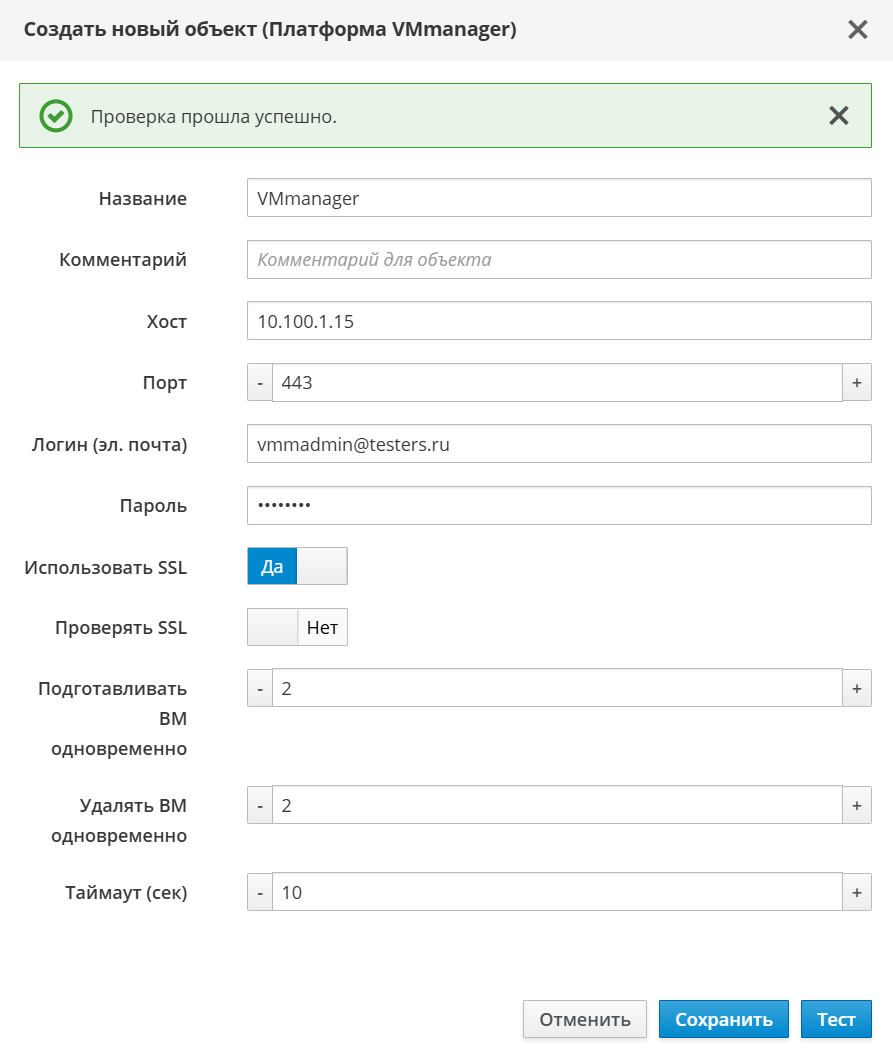The height and width of the screenshot is (1058, 893).
Task: Enable the Проверять SSL switch
Action: pyautogui.click(x=297, y=628)
